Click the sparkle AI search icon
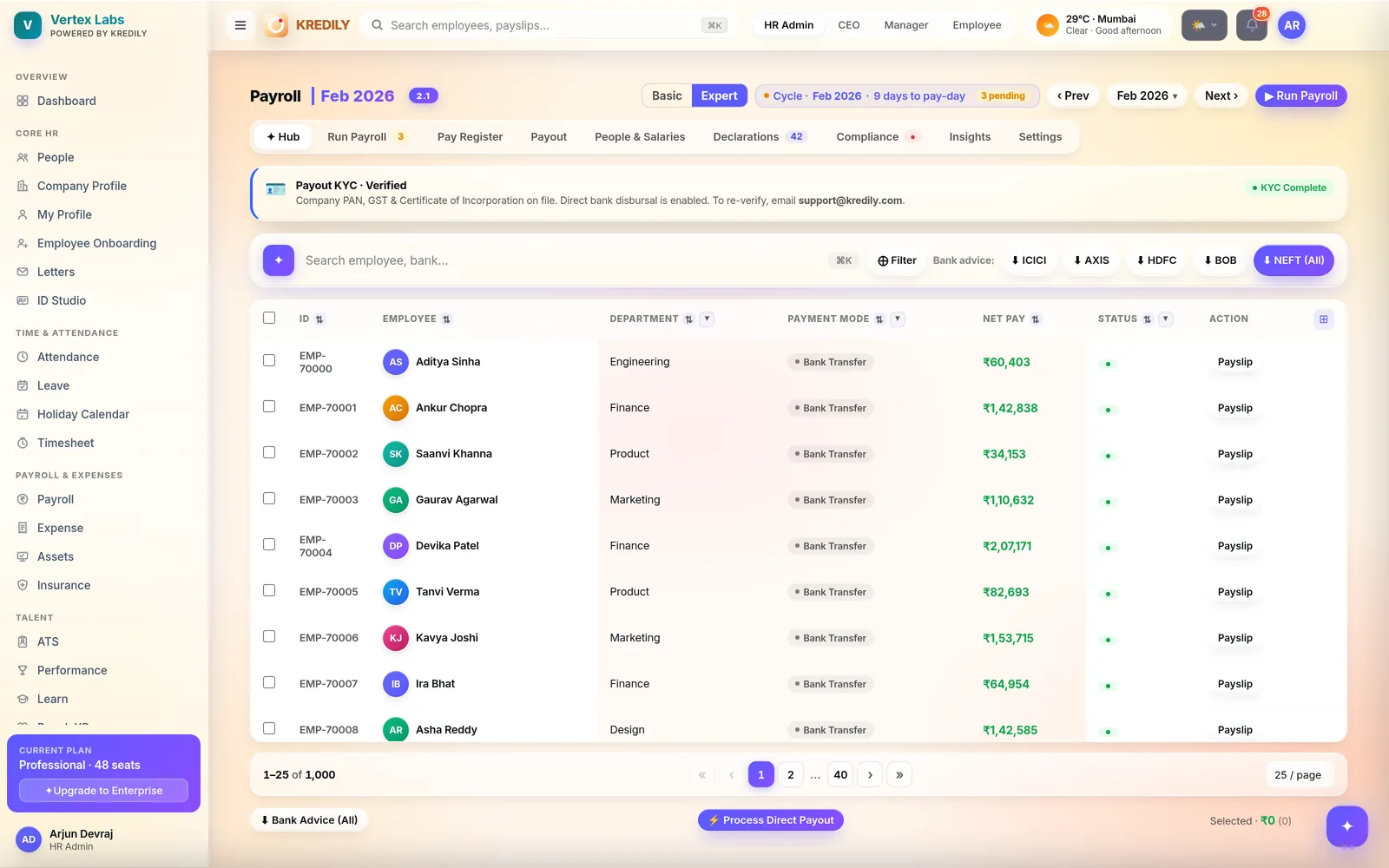The height and width of the screenshot is (868, 1389). [x=279, y=260]
